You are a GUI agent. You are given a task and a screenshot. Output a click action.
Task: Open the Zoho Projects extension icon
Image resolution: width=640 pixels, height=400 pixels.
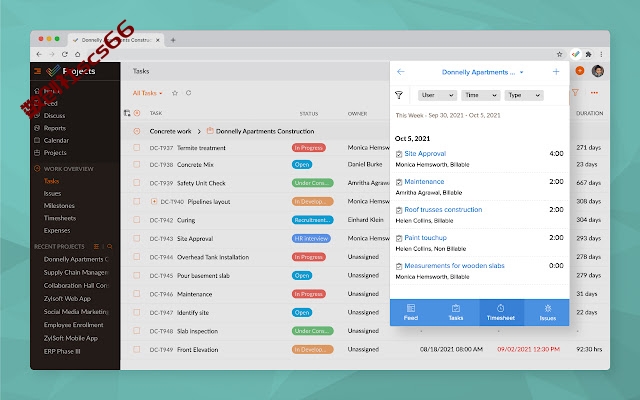point(576,54)
